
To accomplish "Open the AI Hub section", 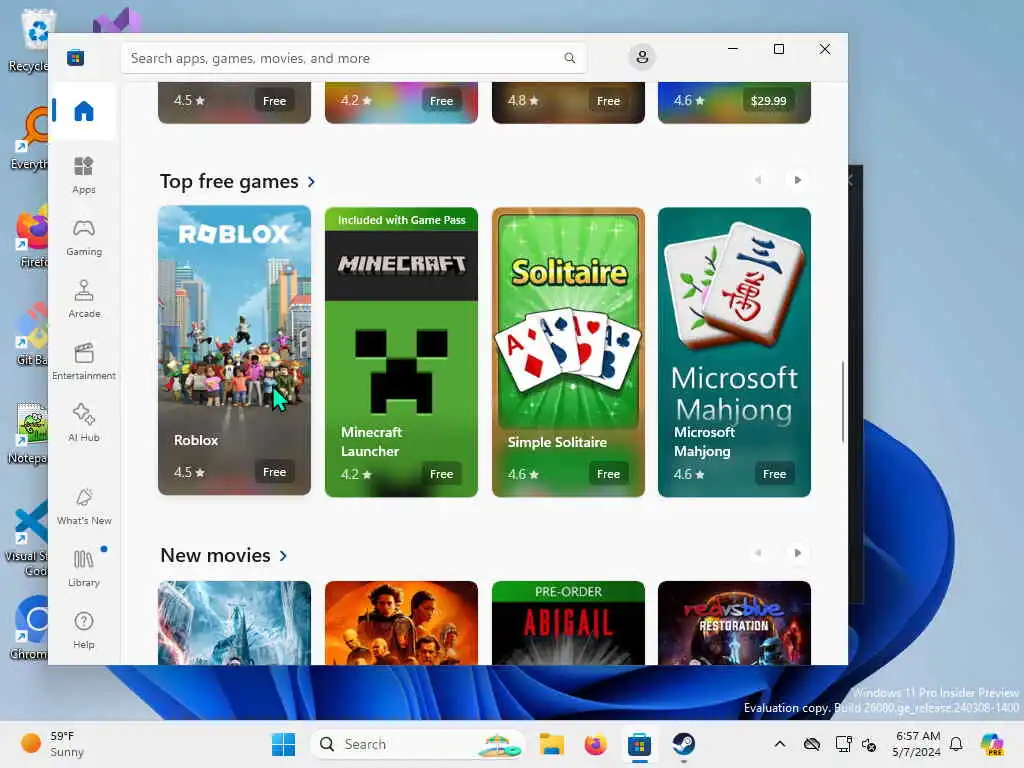I will point(84,423).
